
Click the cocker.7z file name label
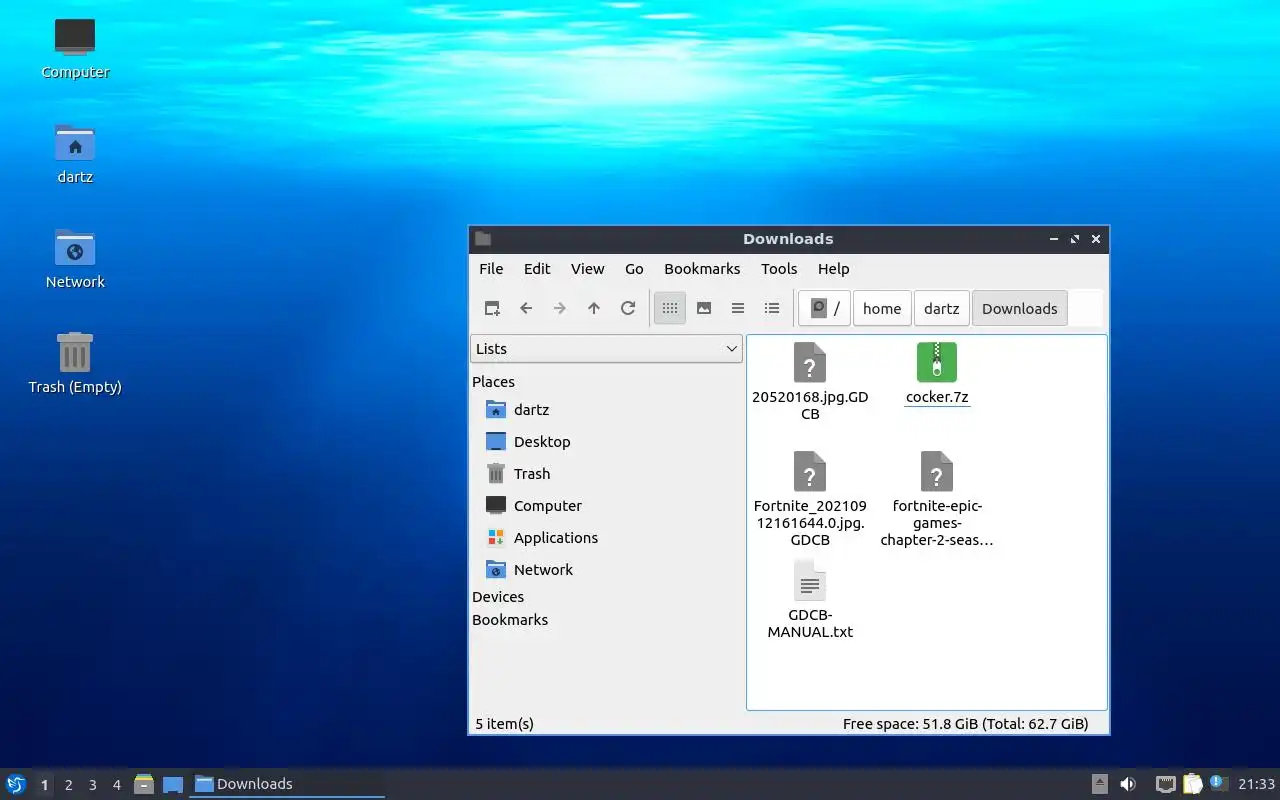point(937,397)
